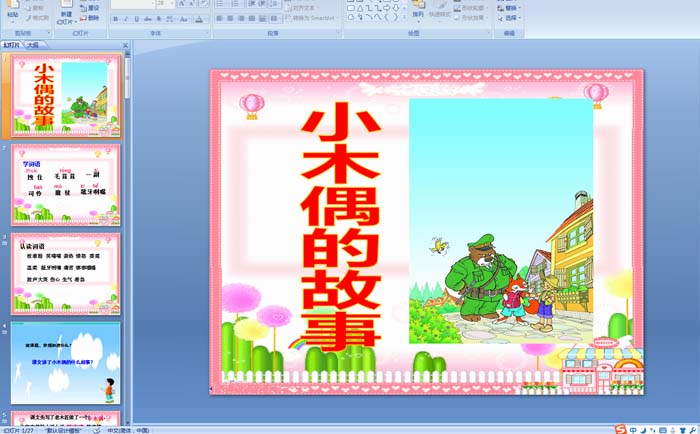700x434 pixels.
Task: Open Quick Styles (快速样式) gallery
Action: click(x=440, y=11)
